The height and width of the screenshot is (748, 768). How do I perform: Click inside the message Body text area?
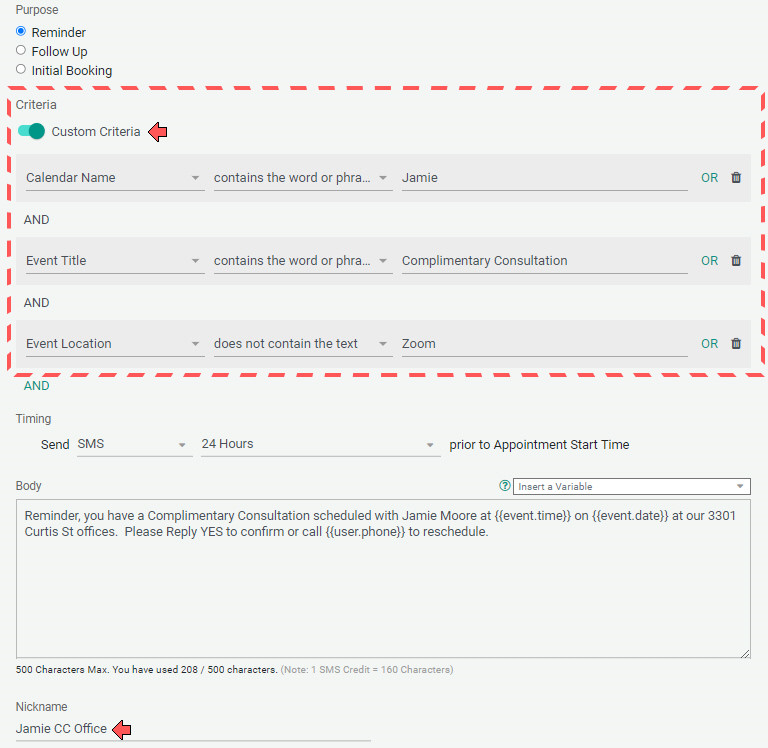click(x=383, y=579)
